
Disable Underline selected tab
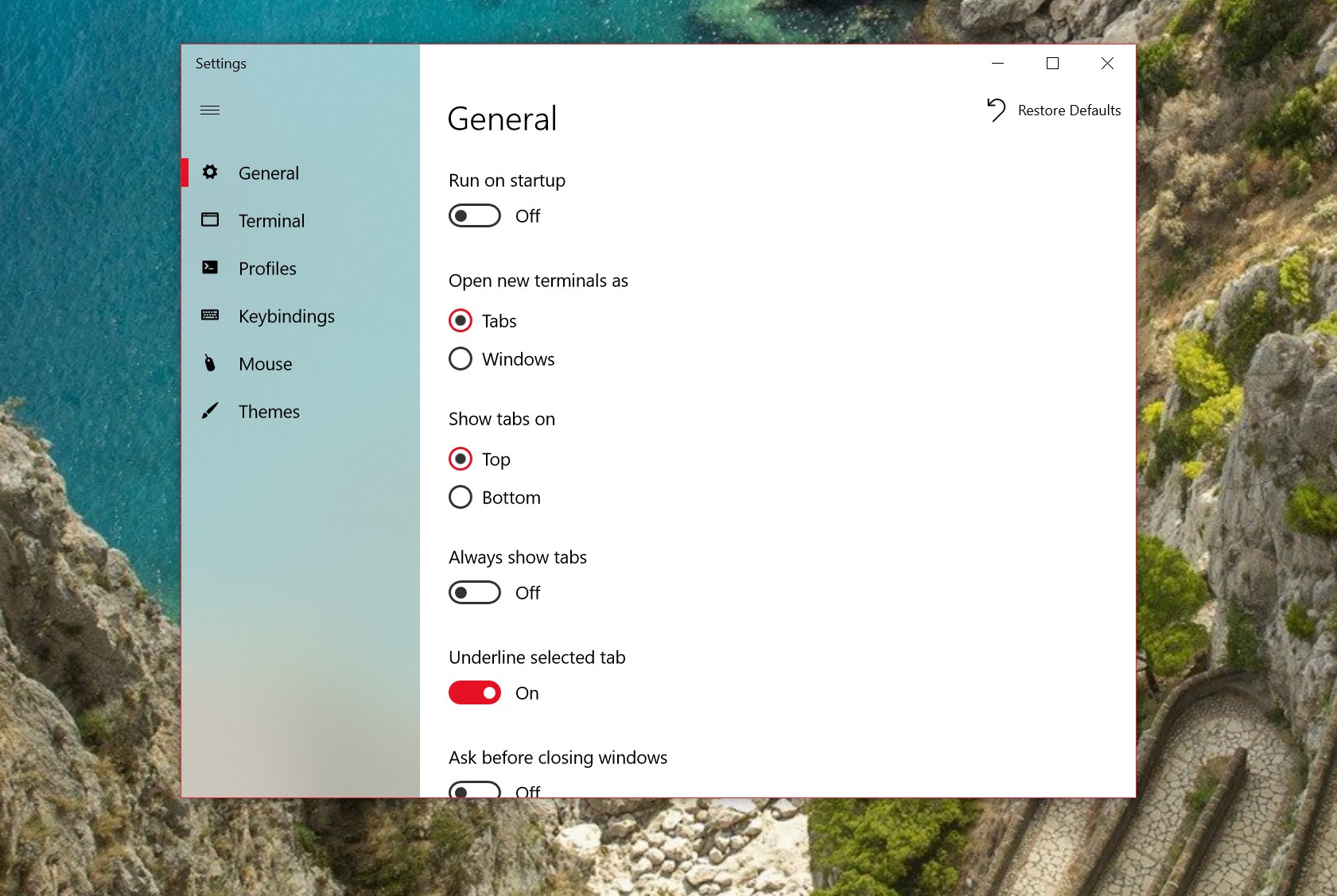pos(474,692)
